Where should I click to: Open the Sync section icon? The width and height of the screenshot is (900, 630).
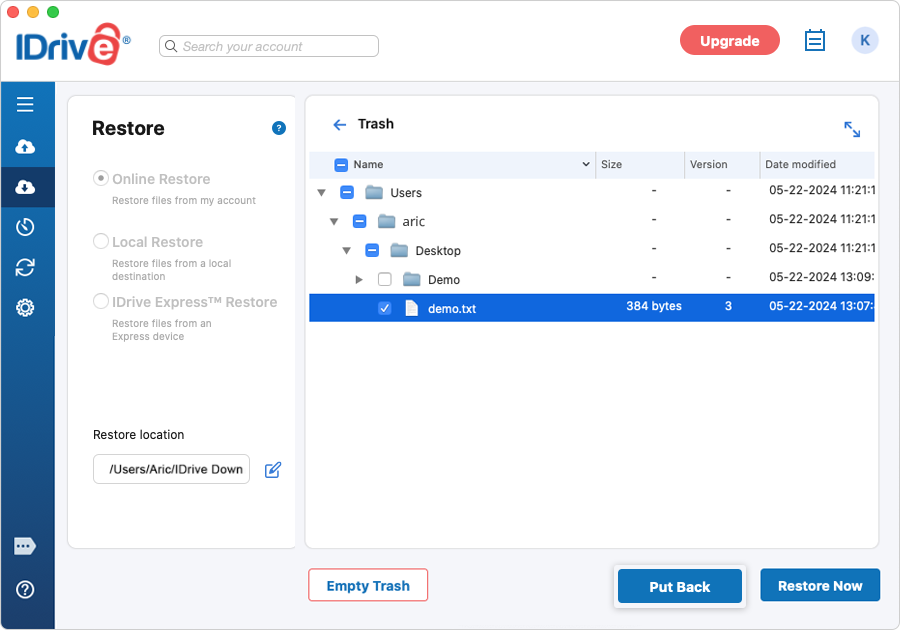point(25,267)
